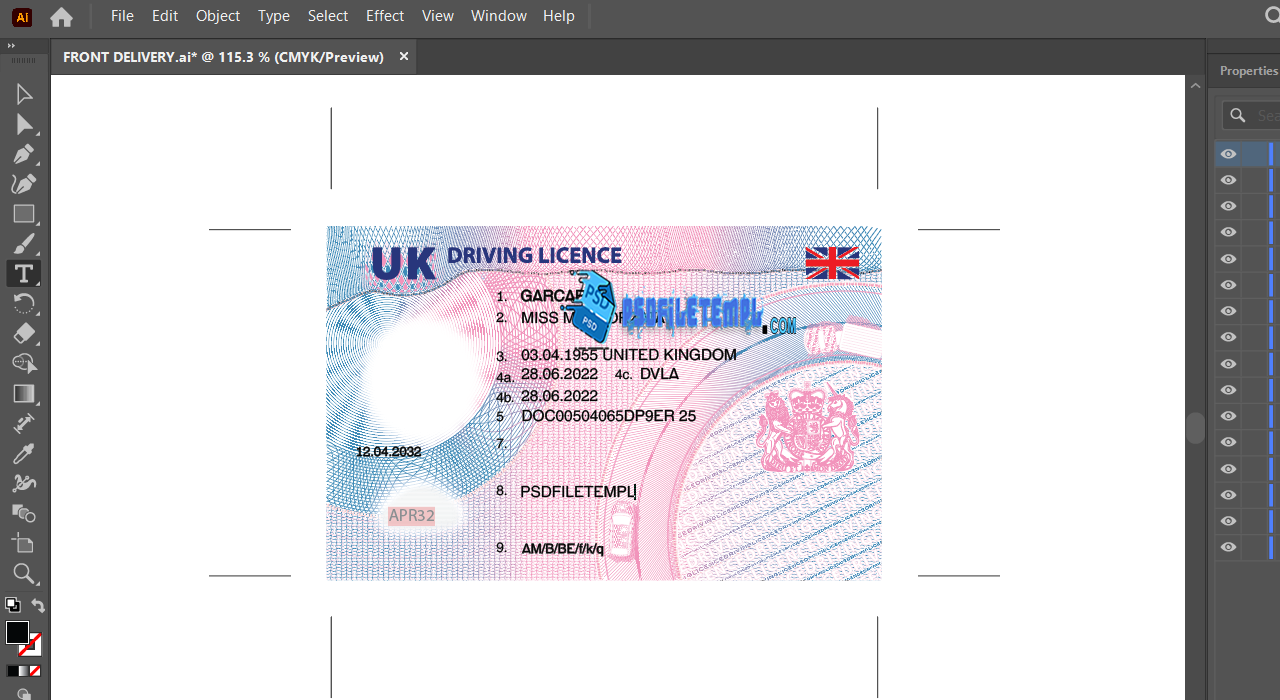The height and width of the screenshot is (700, 1280).
Task: Toggle visibility of fifth layer row
Action: 1229,258
